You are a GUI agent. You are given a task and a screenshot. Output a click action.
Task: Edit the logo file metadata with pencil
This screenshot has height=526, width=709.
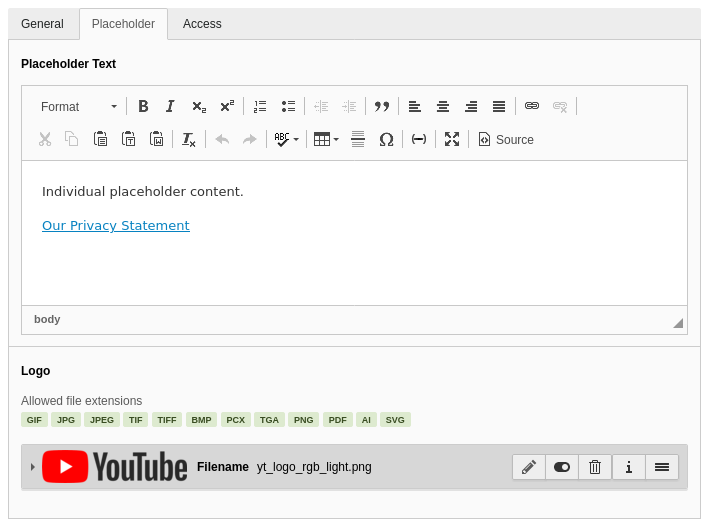point(529,467)
